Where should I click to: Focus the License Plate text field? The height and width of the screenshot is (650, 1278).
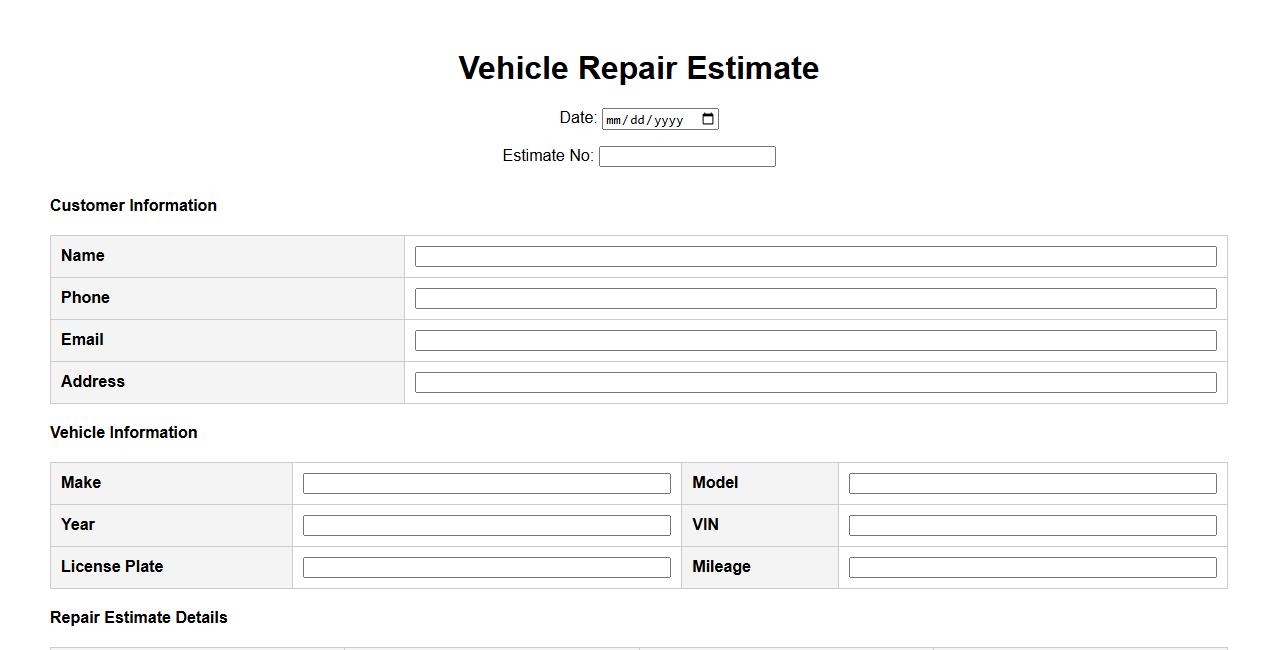tap(486, 568)
